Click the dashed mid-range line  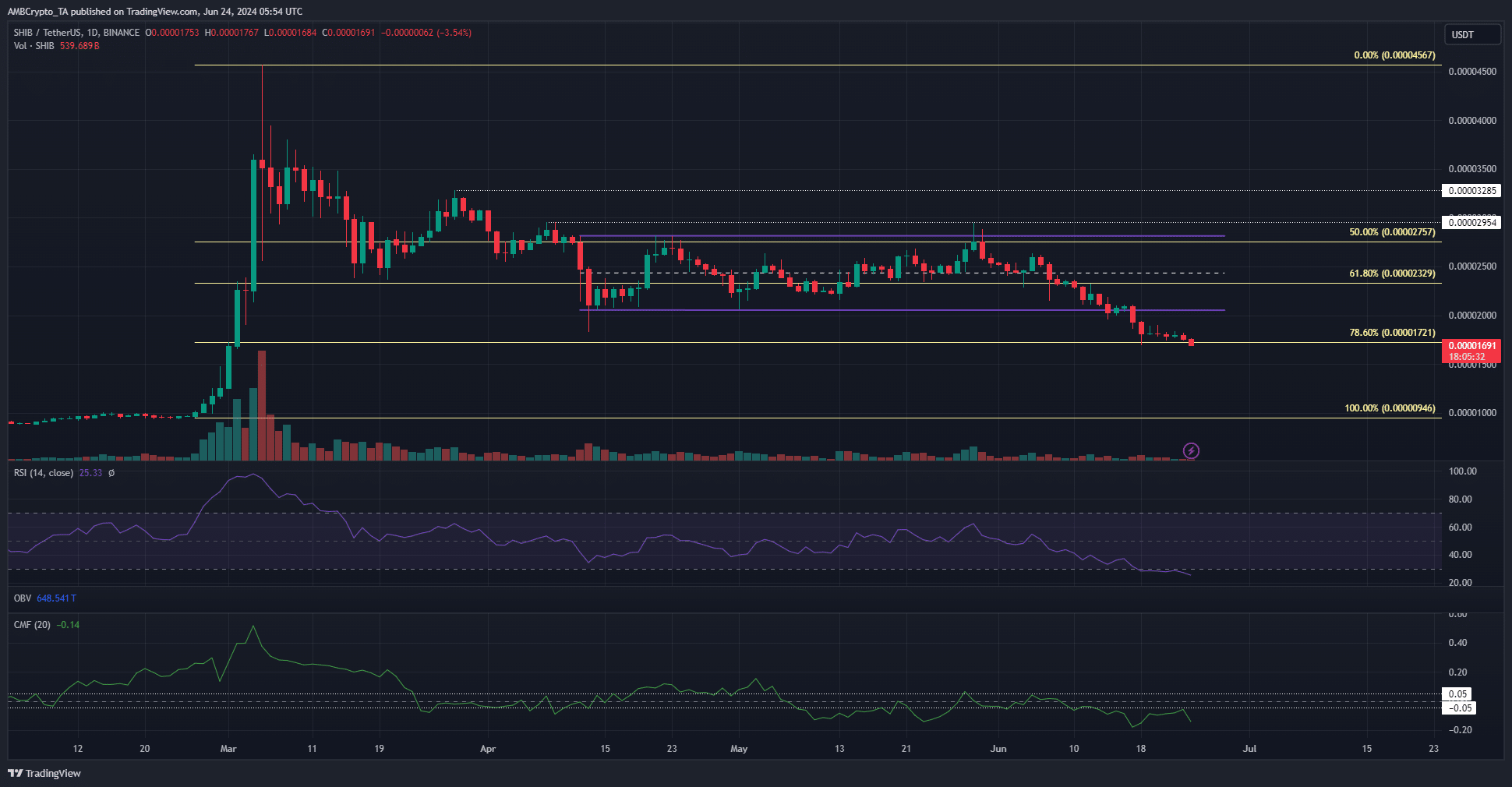(902, 273)
